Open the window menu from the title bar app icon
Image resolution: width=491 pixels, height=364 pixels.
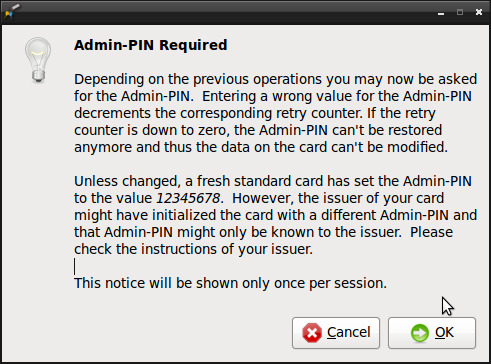[x=12, y=11]
